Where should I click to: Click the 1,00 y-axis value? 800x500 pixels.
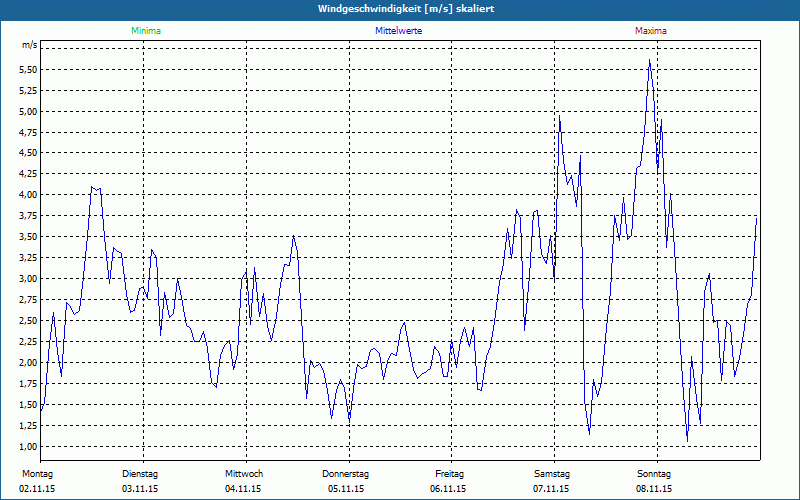click(x=29, y=446)
